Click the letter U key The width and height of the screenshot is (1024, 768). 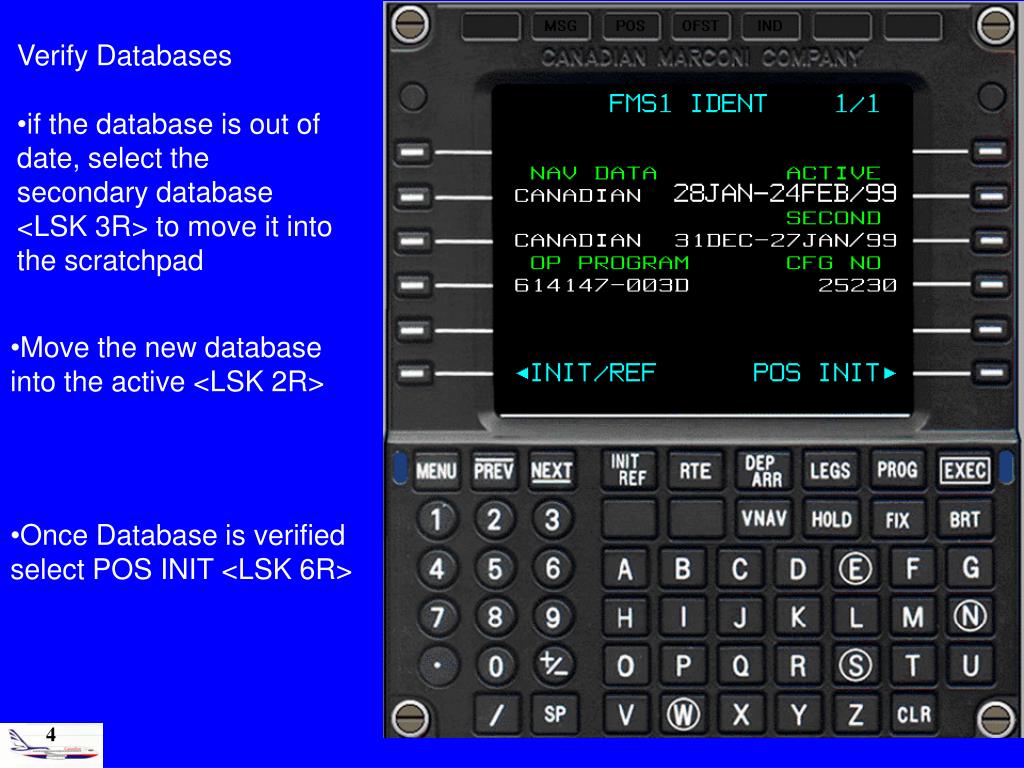pyautogui.click(x=970, y=665)
